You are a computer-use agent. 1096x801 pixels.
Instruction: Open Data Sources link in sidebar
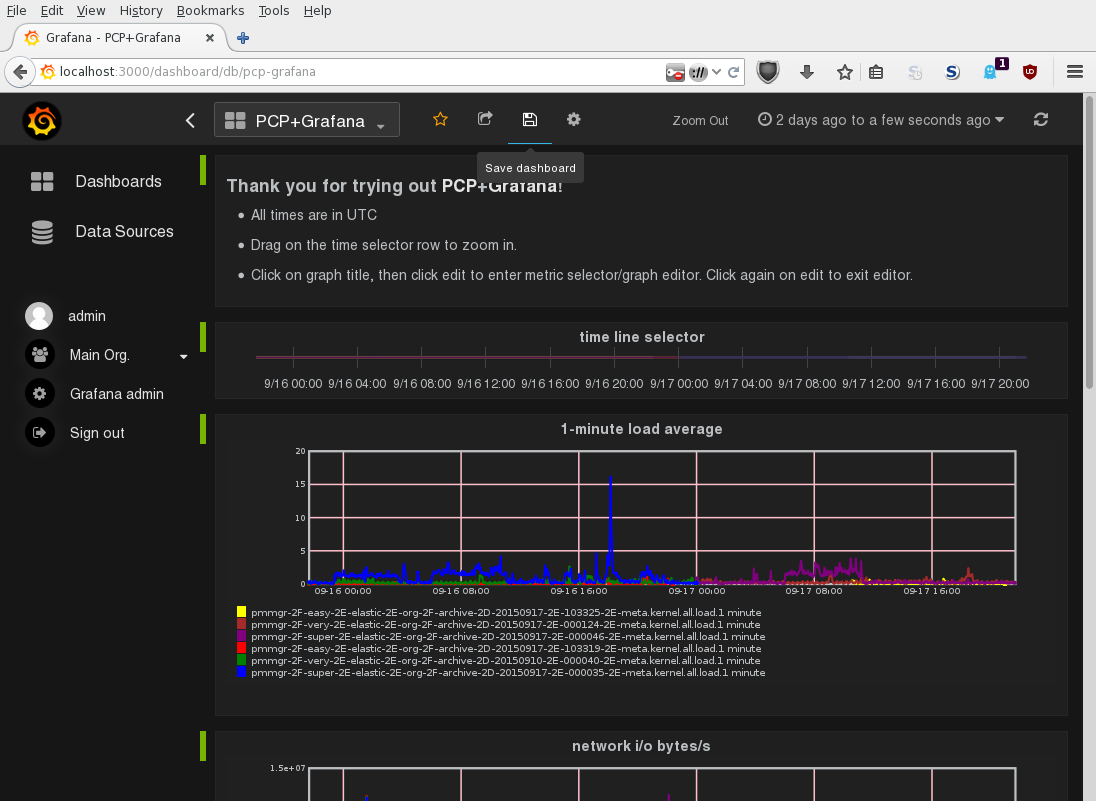click(124, 232)
